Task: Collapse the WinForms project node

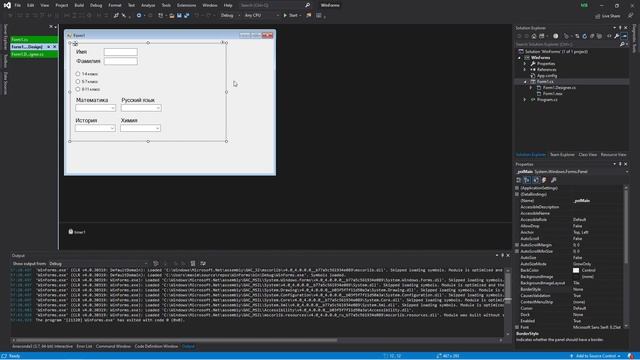Action: pyautogui.click(x=520, y=58)
